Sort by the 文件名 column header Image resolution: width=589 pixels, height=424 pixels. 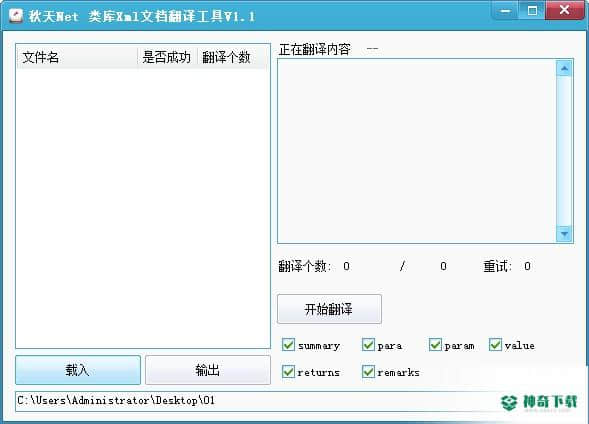(77, 57)
